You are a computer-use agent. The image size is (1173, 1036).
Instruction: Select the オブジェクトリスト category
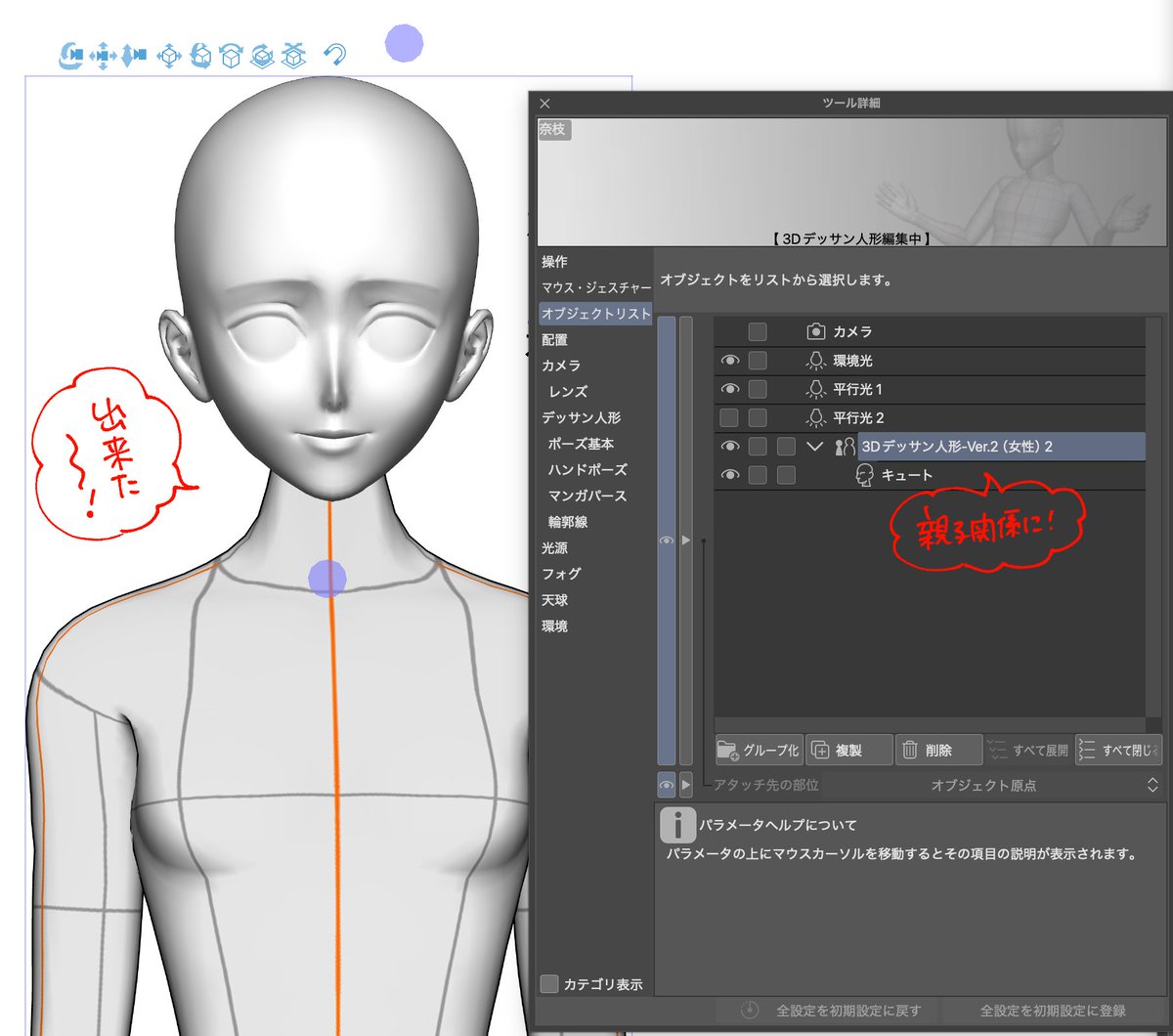[x=595, y=314]
